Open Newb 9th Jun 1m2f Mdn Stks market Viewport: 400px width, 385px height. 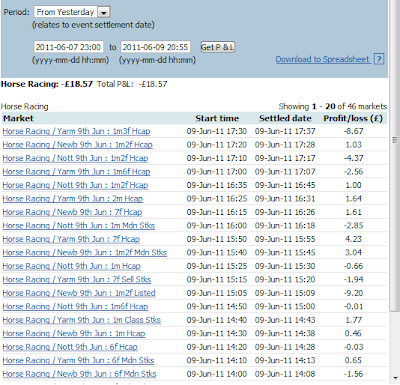tap(85, 253)
